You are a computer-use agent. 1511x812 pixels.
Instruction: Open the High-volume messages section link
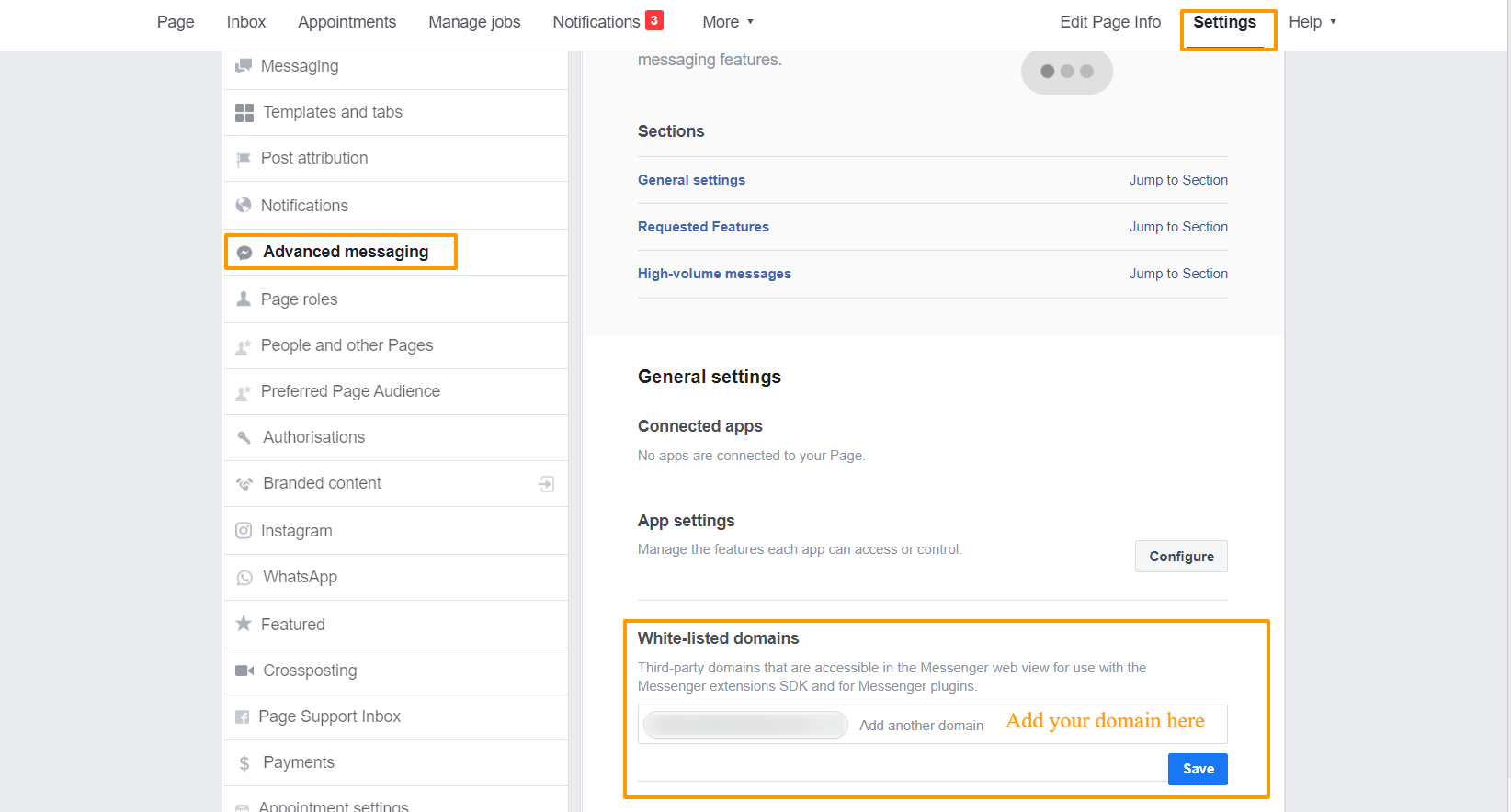[714, 274]
